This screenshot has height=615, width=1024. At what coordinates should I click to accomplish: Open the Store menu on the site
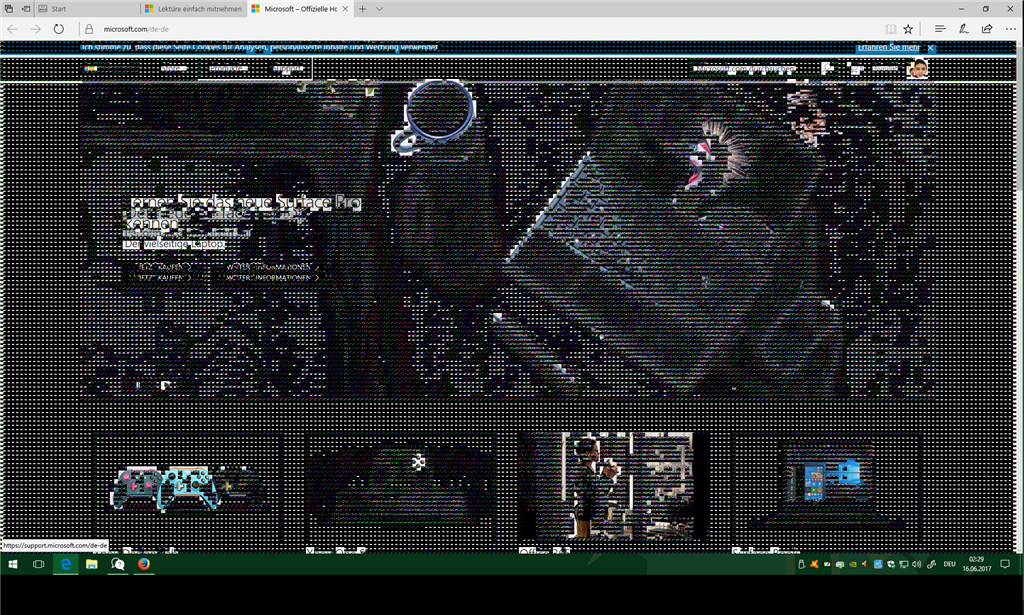[x=174, y=69]
